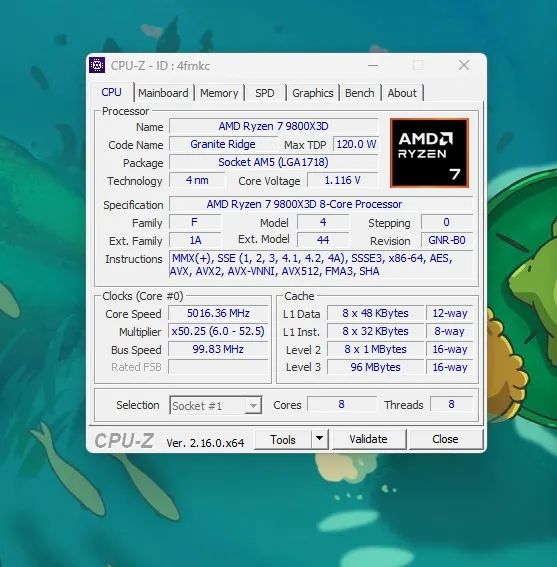Click the Revision value GNR-B0

447,240
